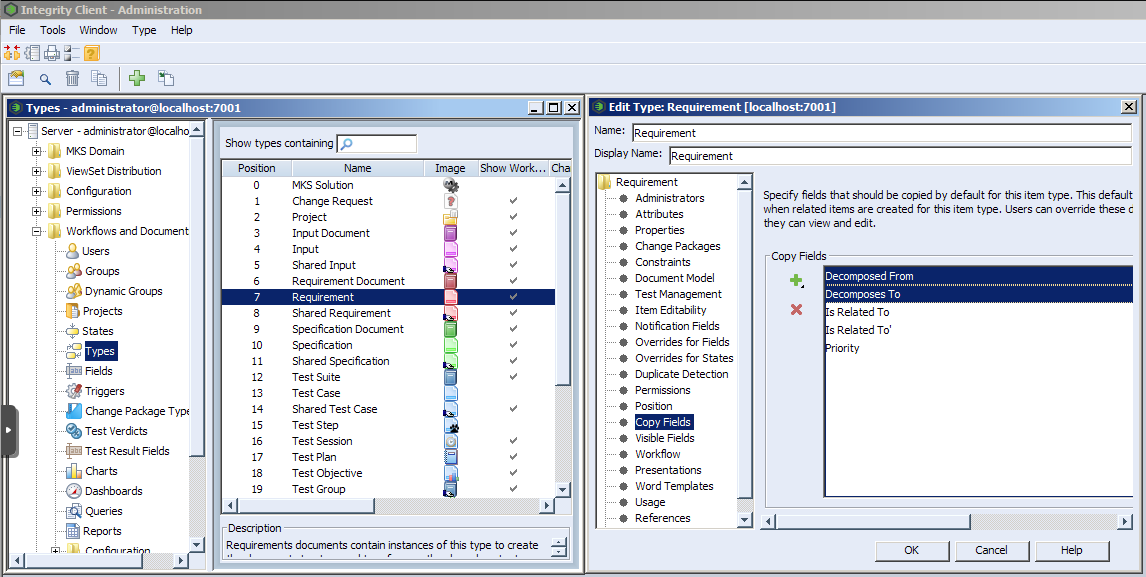This screenshot has width=1146, height=577.
Task: Click the green plus icon to create a type
Action: (x=137, y=78)
